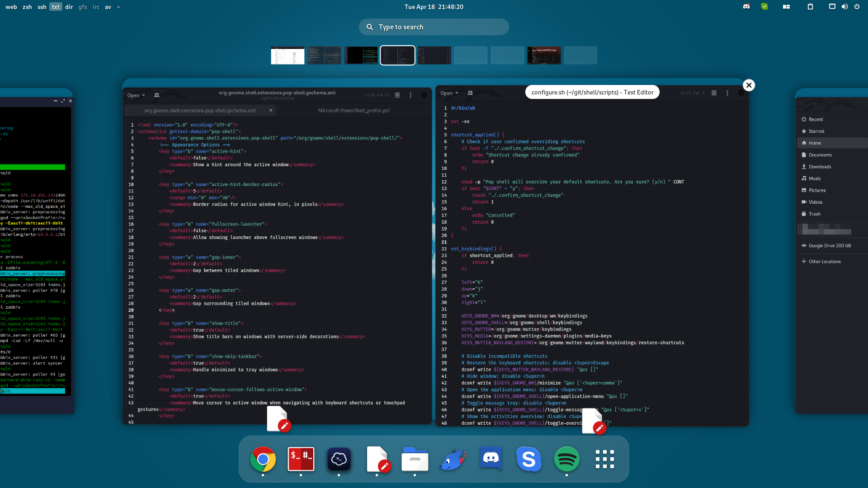
Task: Click save icon in configure.sh editor header
Action: pyautogui.click(x=714, y=93)
